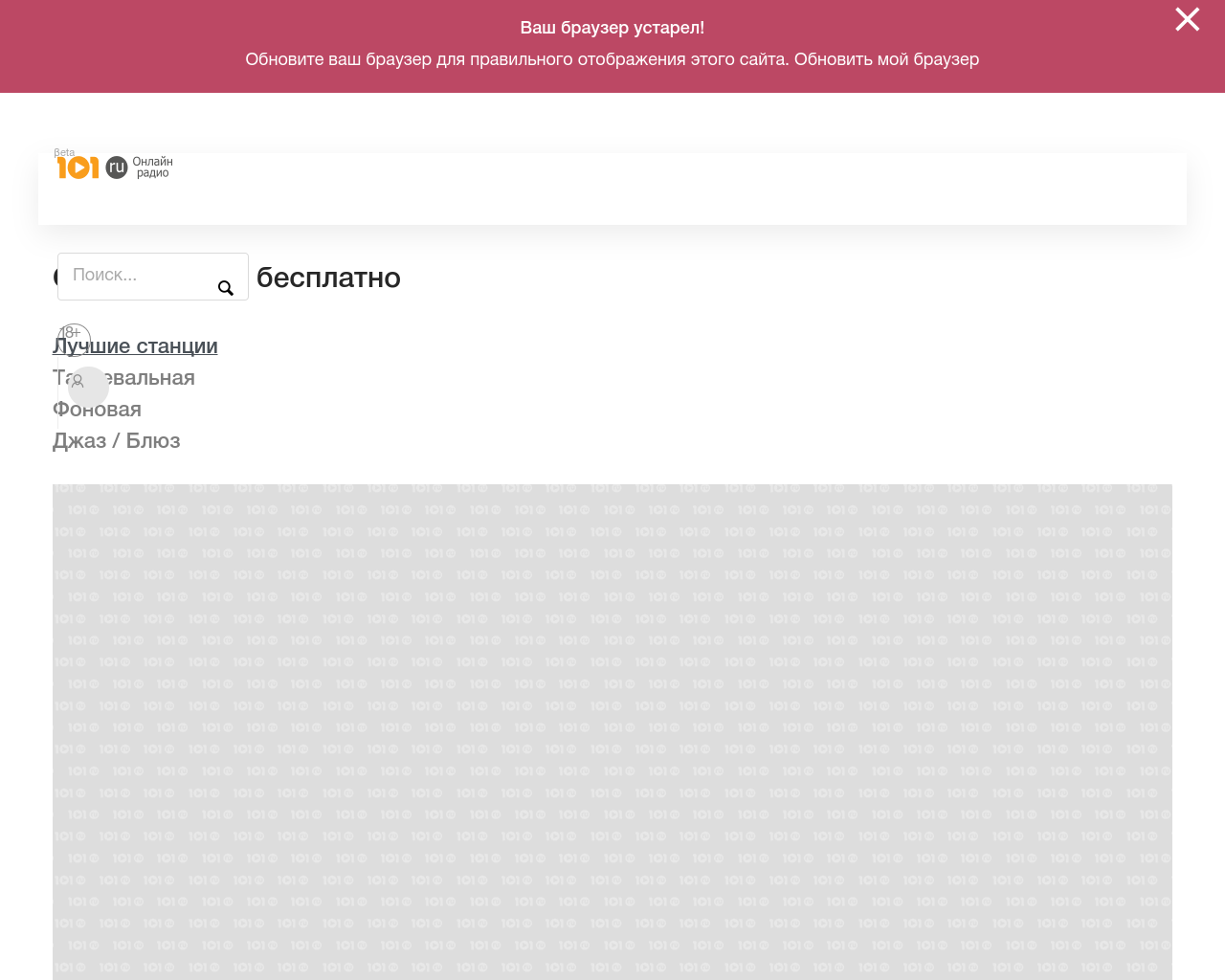Click the "бесплатно" page heading

coord(328,277)
